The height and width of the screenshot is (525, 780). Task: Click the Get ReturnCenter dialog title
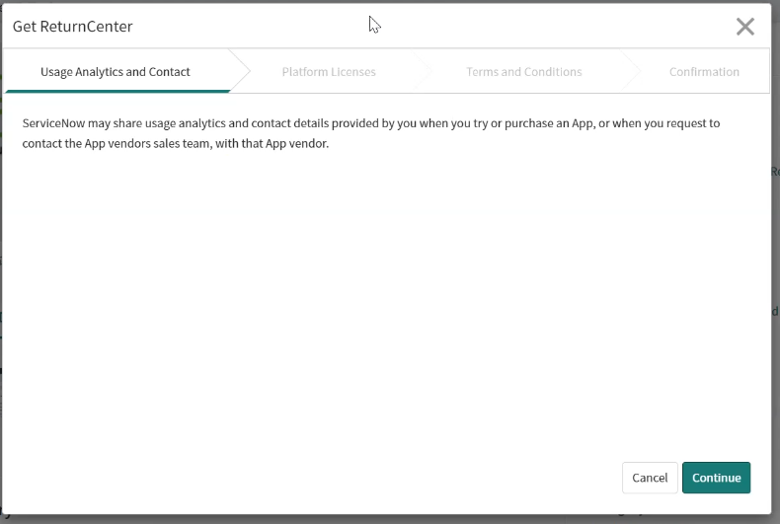(x=73, y=26)
